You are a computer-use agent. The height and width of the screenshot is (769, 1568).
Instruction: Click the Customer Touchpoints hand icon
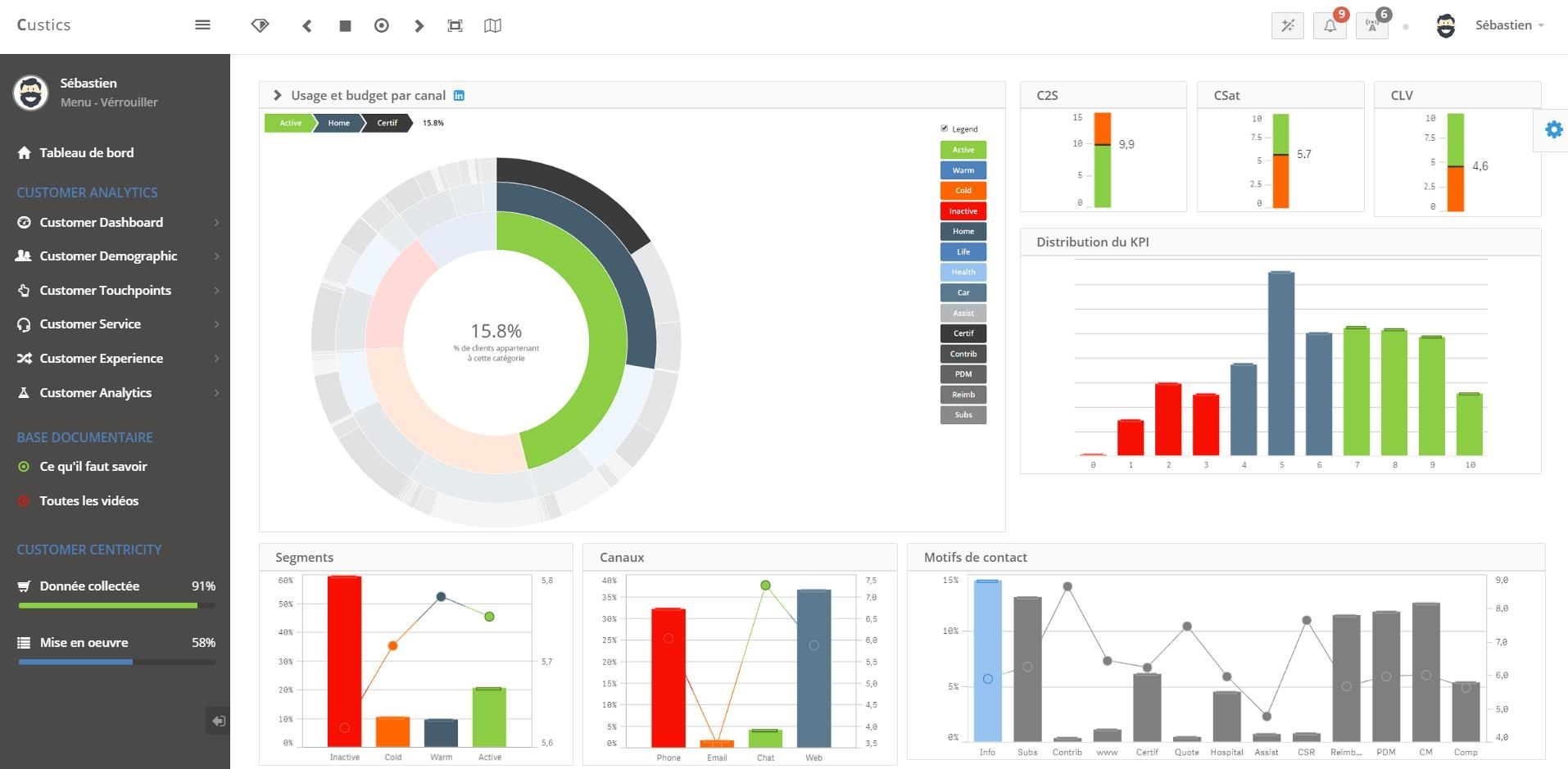pyautogui.click(x=24, y=290)
